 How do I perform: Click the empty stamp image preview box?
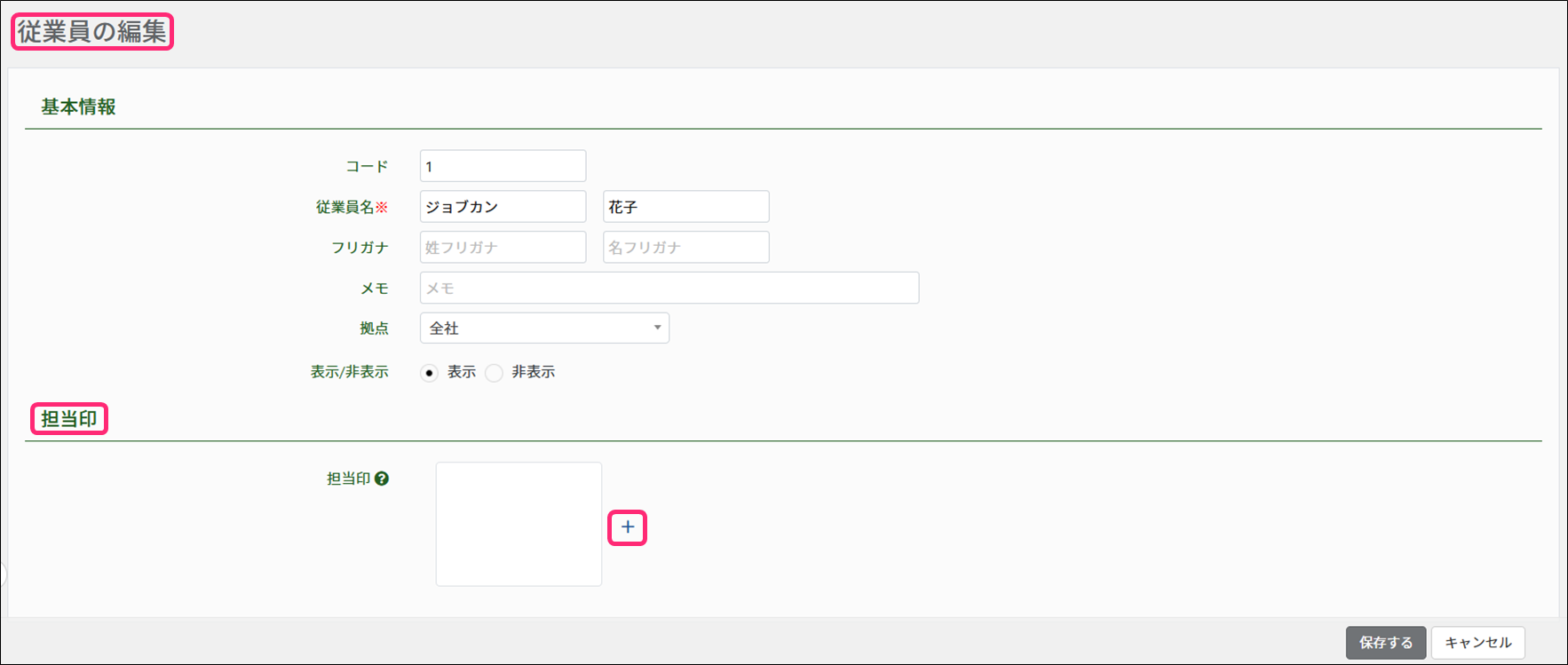click(519, 524)
